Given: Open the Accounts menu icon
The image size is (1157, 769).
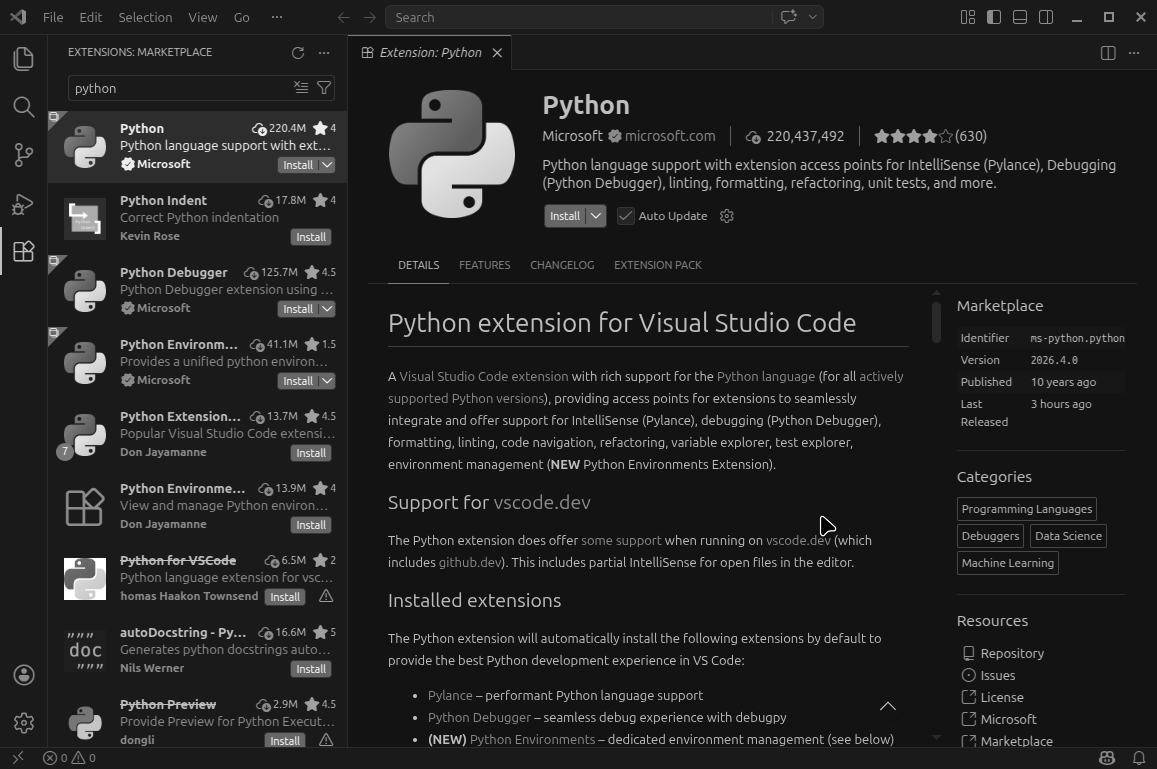Looking at the screenshot, I should pyautogui.click(x=24, y=675).
